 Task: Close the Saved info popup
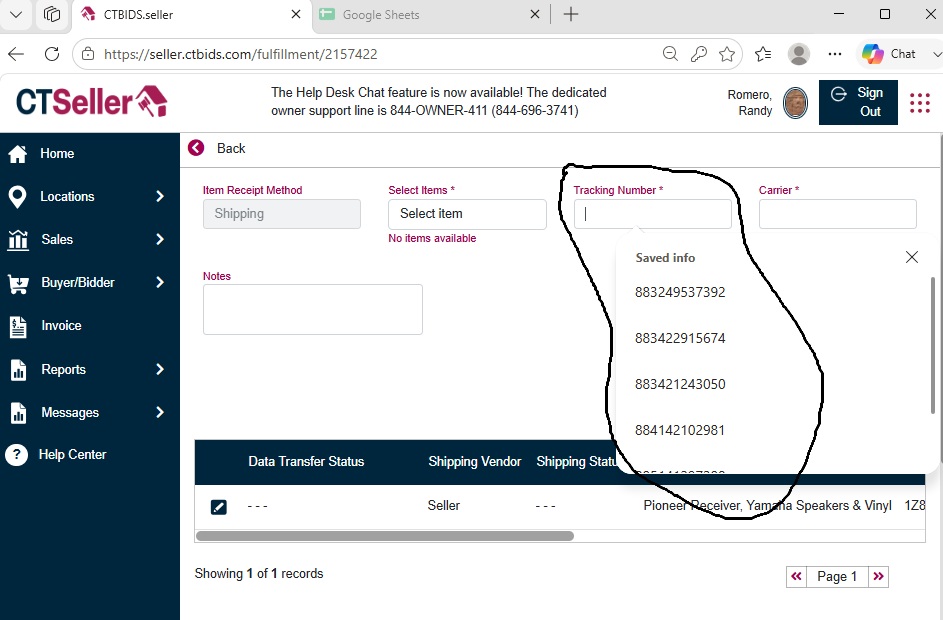coord(912,257)
